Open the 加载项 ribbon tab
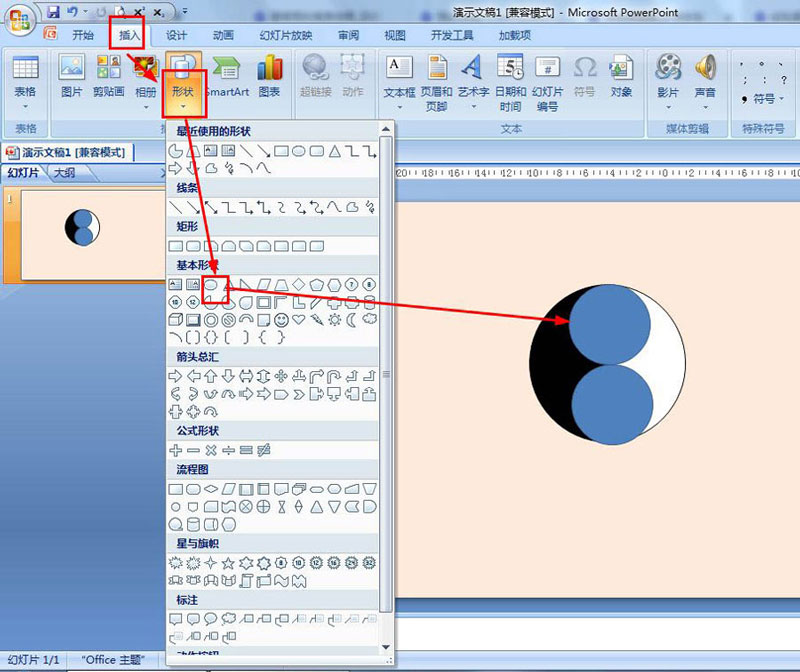This screenshot has width=800, height=672. [515, 35]
